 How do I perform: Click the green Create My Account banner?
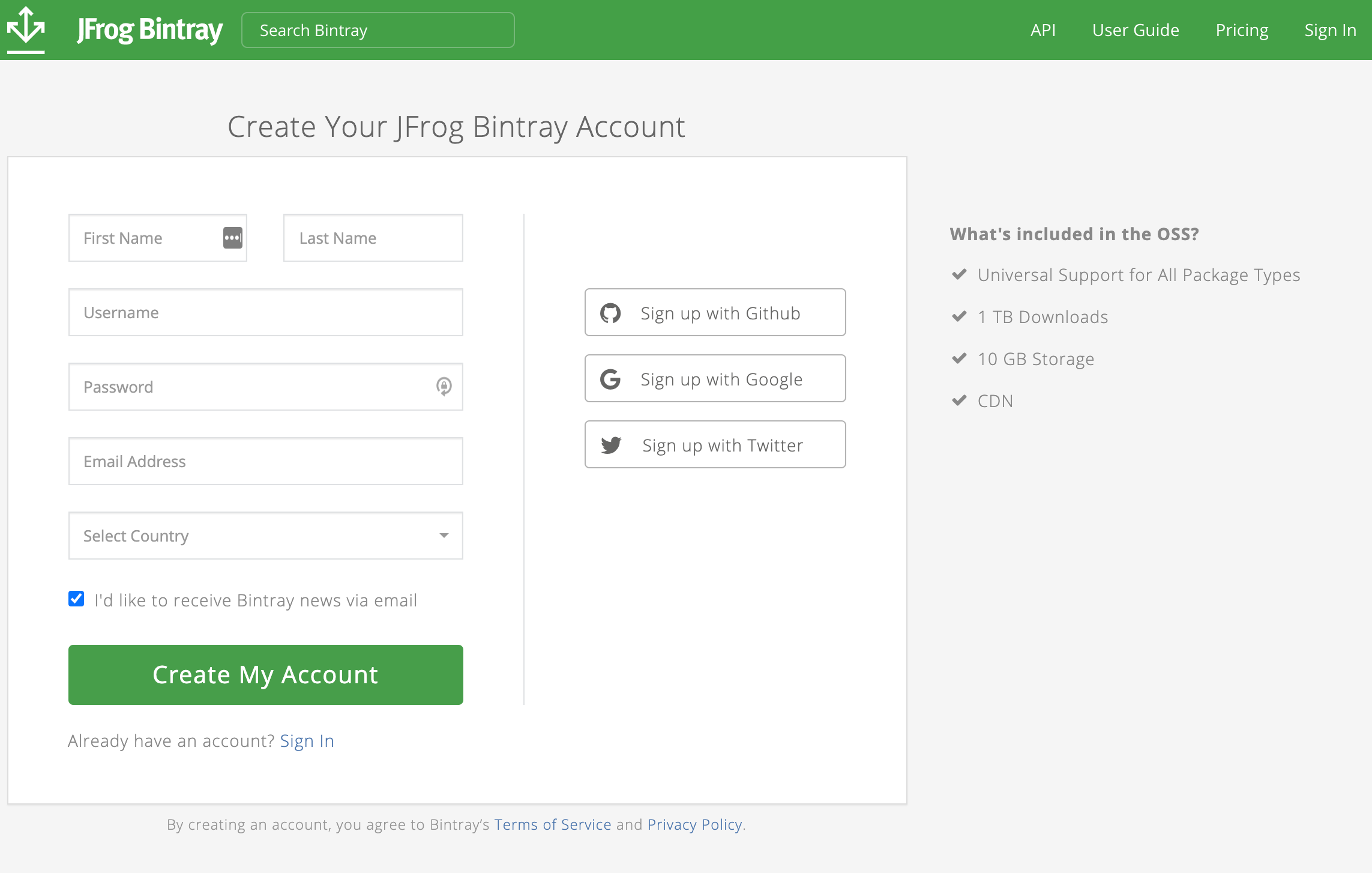coord(266,674)
